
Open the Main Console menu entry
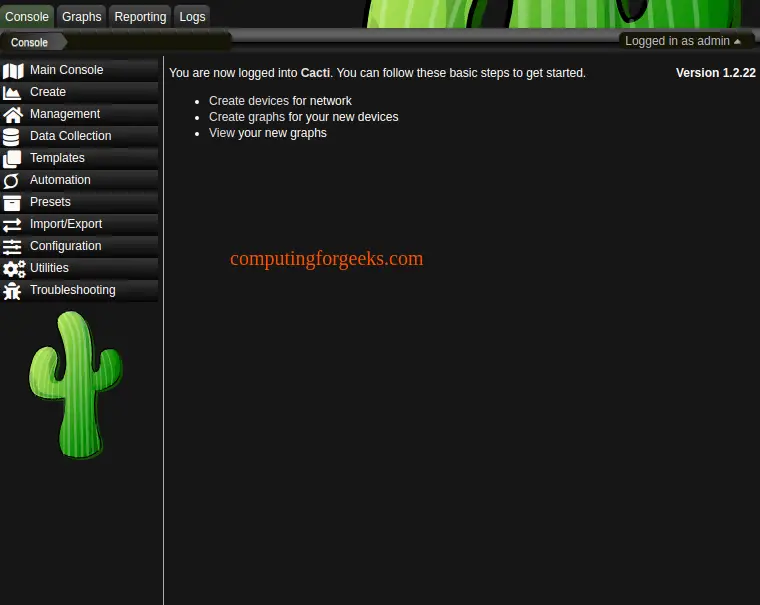pyautogui.click(x=79, y=70)
